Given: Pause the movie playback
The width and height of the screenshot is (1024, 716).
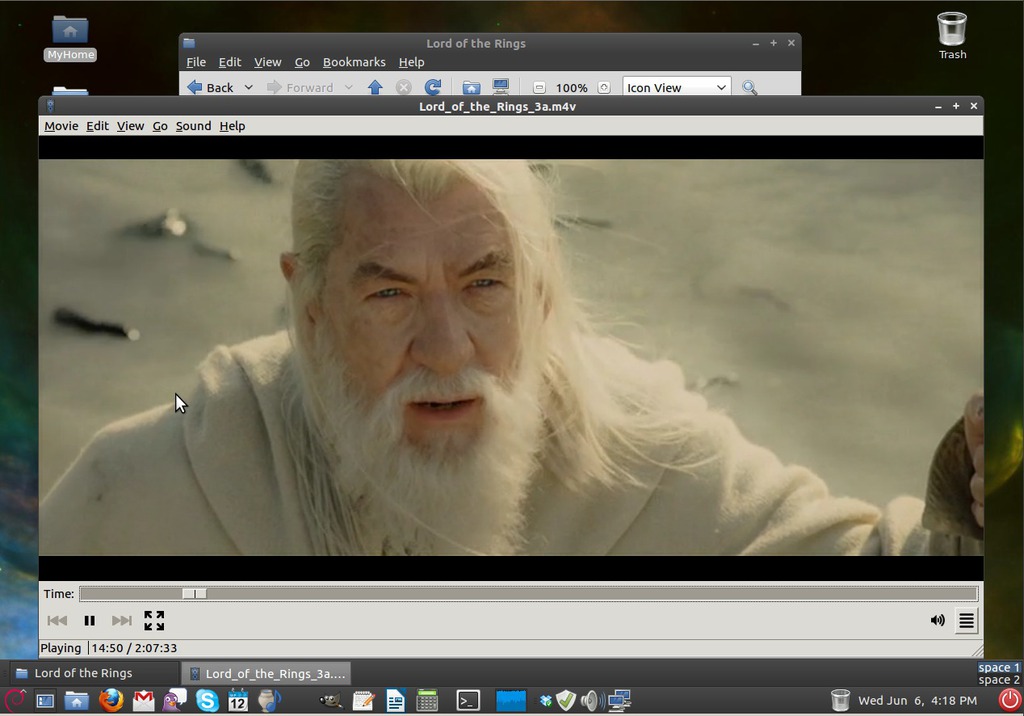Looking at the screenshot, I should (89, 621).
